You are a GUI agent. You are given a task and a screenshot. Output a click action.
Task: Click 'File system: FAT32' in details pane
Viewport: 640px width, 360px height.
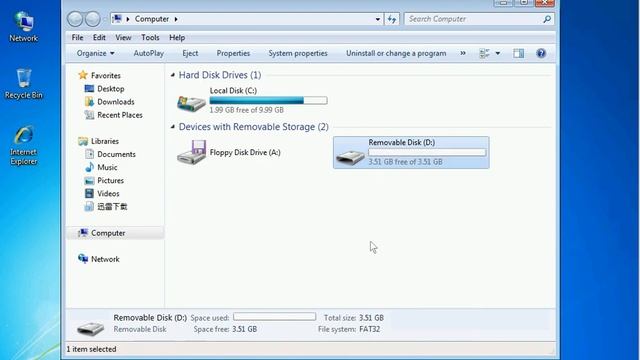point(349,329)
